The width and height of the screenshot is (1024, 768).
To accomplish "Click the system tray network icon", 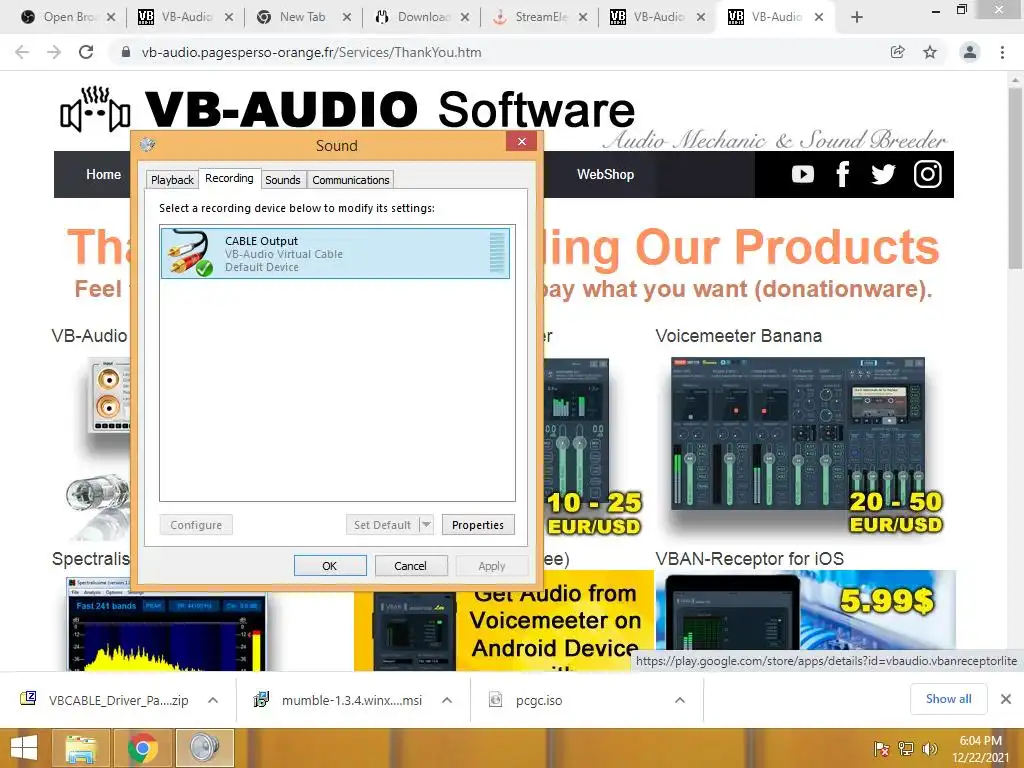I will click(x=906, y=748).
